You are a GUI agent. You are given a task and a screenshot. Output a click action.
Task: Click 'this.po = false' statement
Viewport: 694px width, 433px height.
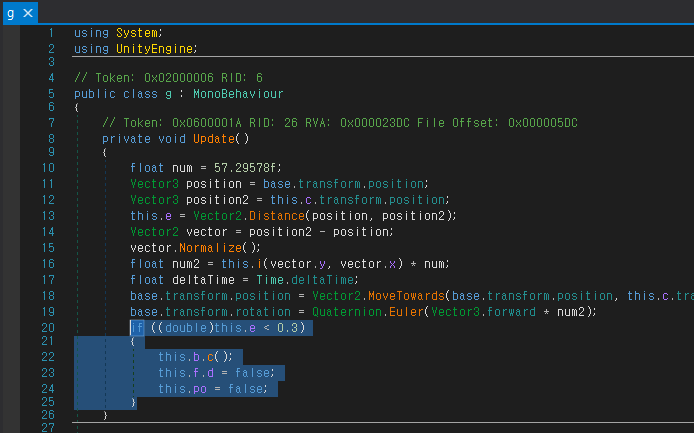213,389
